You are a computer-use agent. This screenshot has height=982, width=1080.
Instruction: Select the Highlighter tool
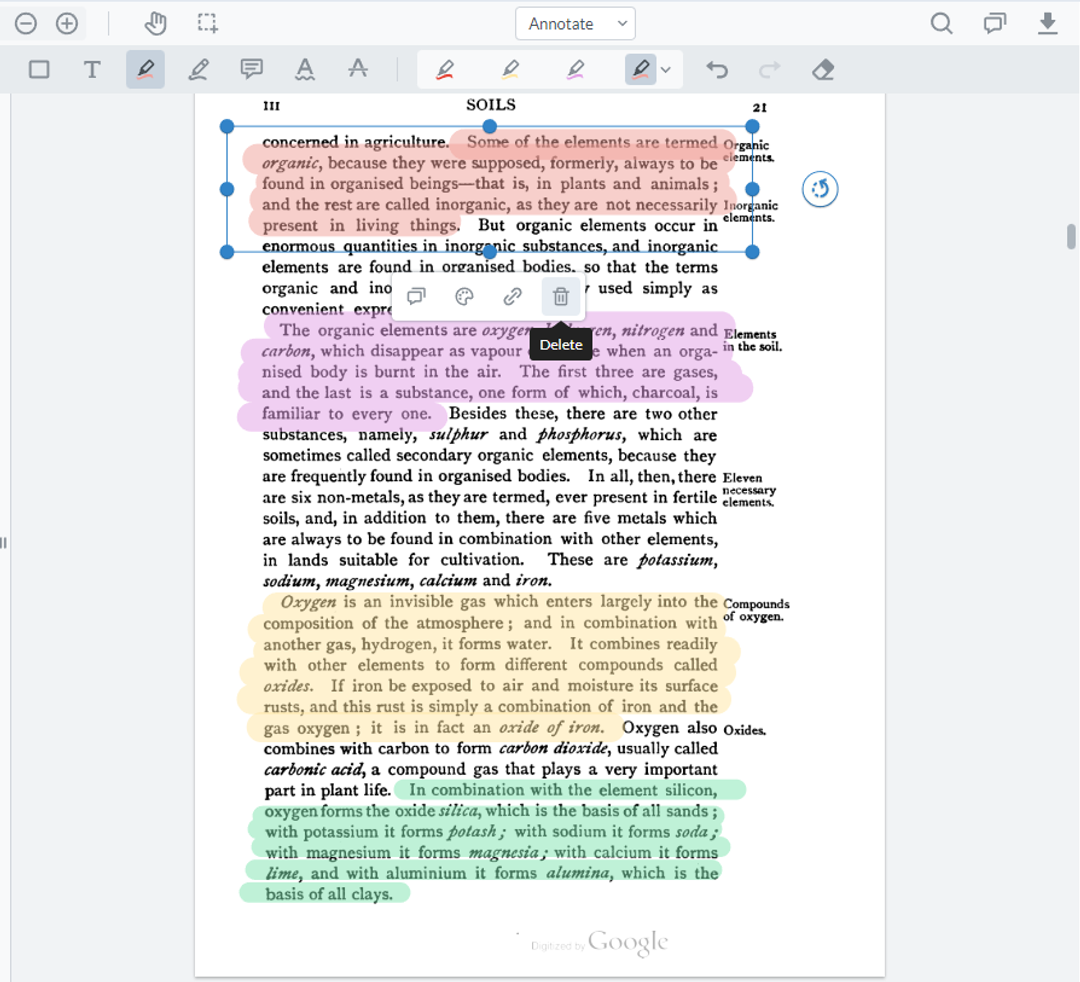pyautogui.click(x=145, y=69)
